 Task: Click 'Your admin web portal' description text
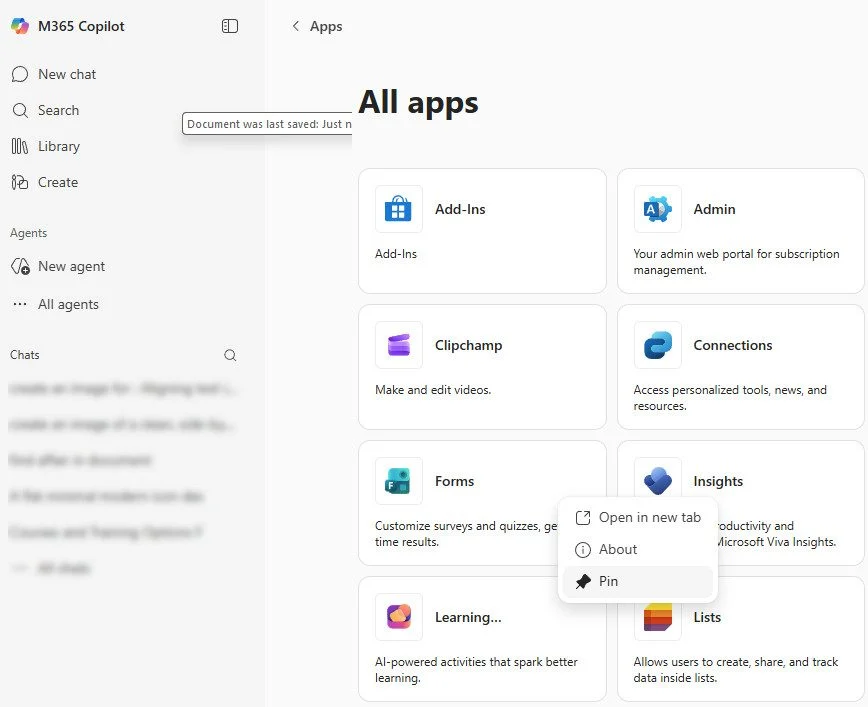click(x=736, y=262)
